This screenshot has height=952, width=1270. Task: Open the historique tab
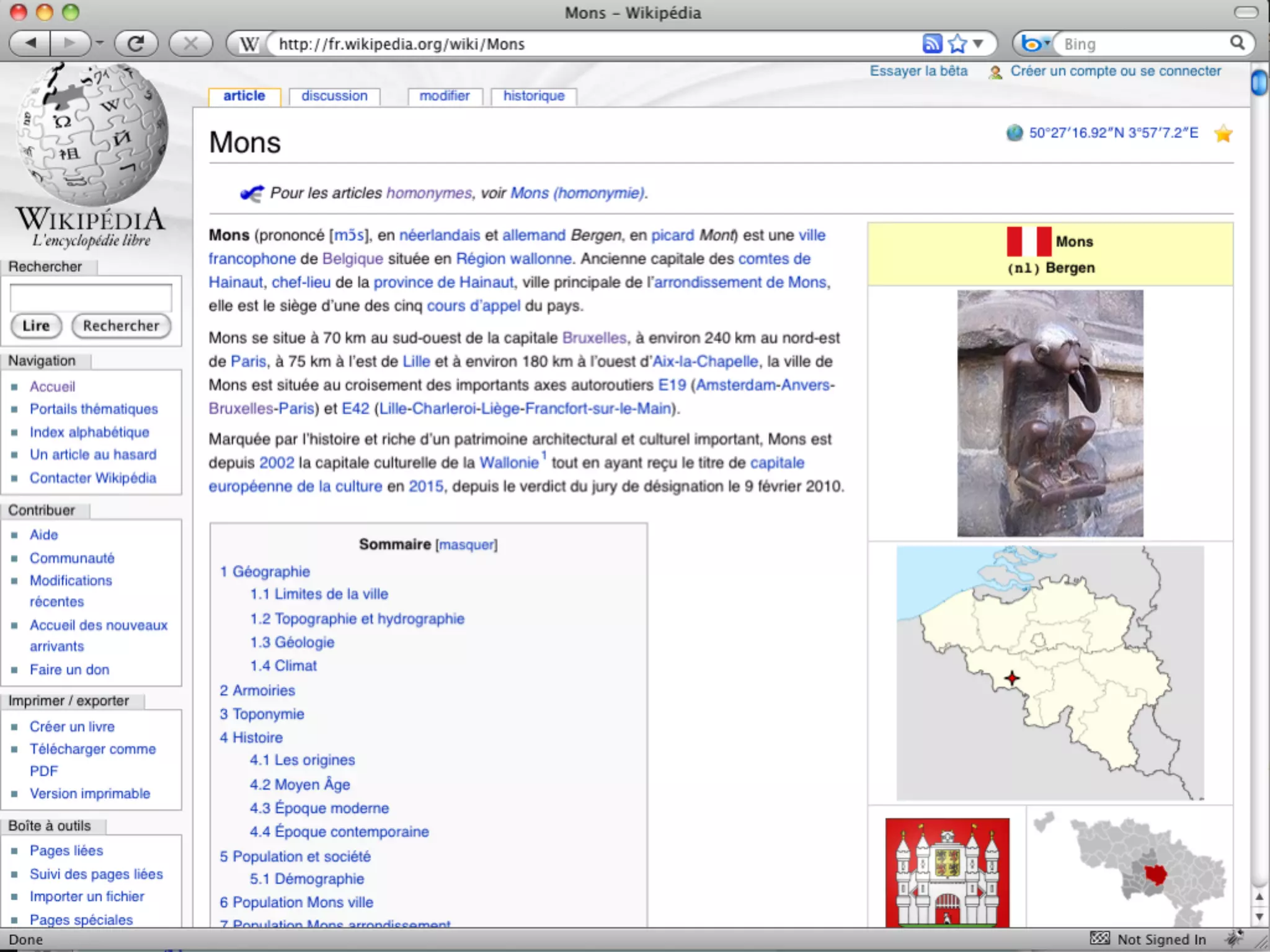(534, 96)
